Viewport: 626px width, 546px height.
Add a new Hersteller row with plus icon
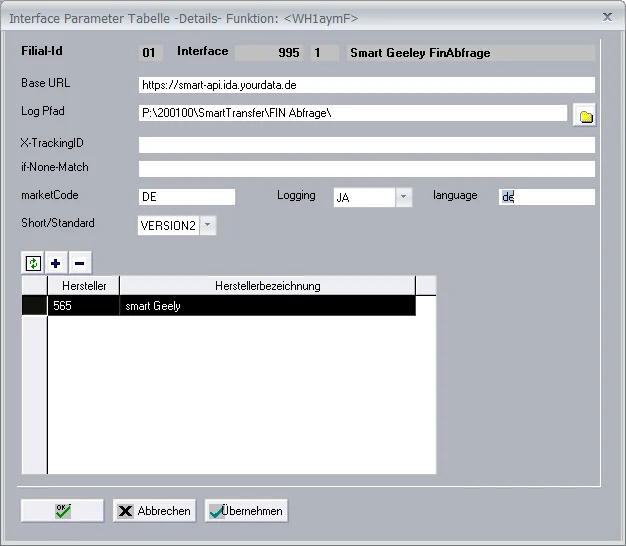[56, 263]
